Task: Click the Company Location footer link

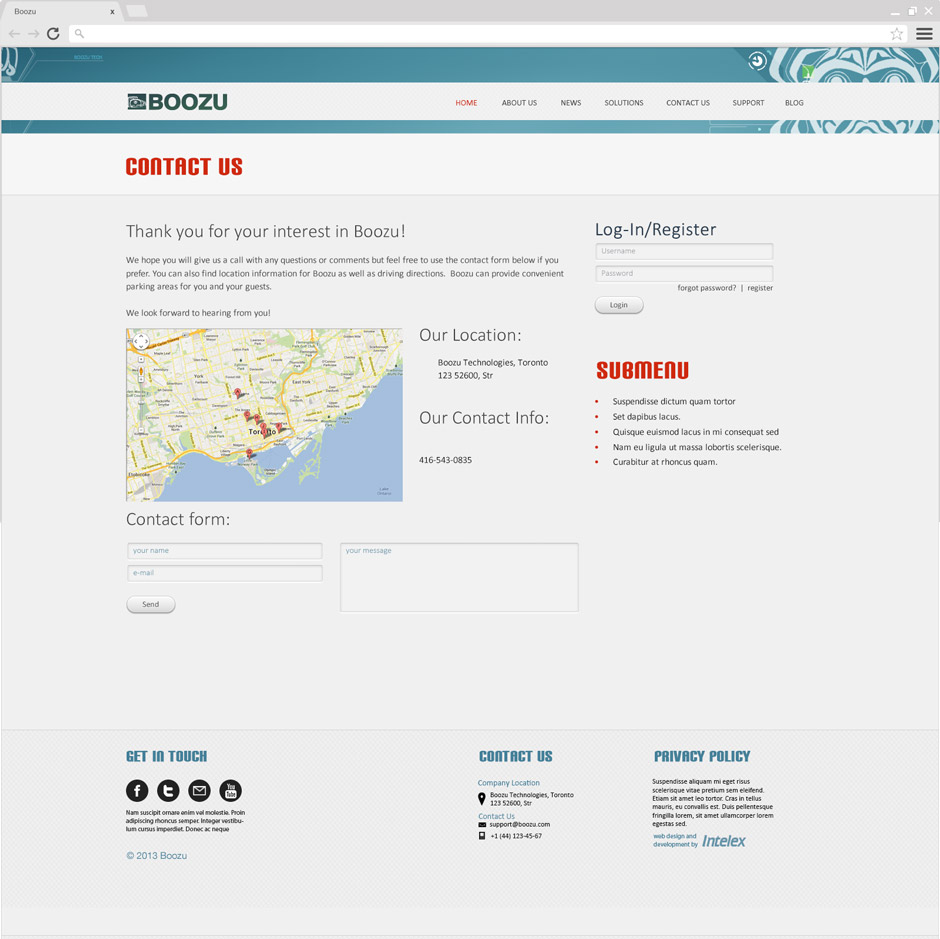Action: tap(508, 783)
